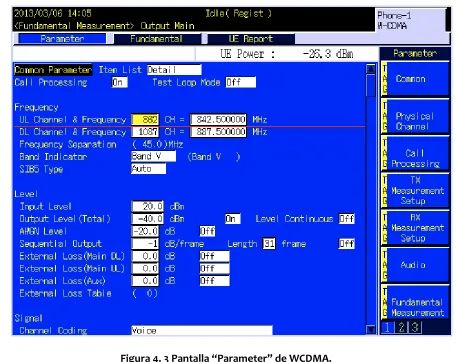Open the Item List Detail field

(x=174, y=70)
